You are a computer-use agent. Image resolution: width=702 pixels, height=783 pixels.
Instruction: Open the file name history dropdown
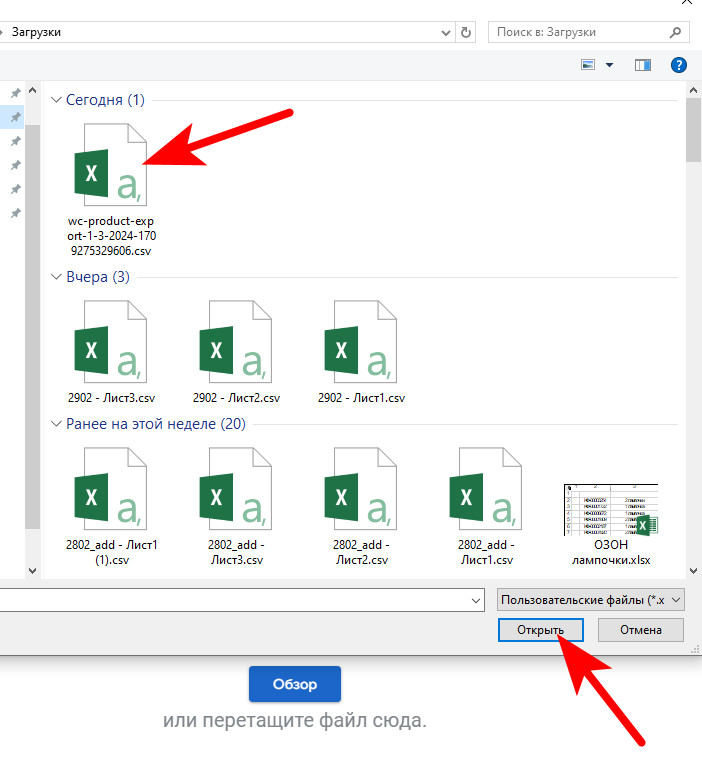click(x=476, y=600)
